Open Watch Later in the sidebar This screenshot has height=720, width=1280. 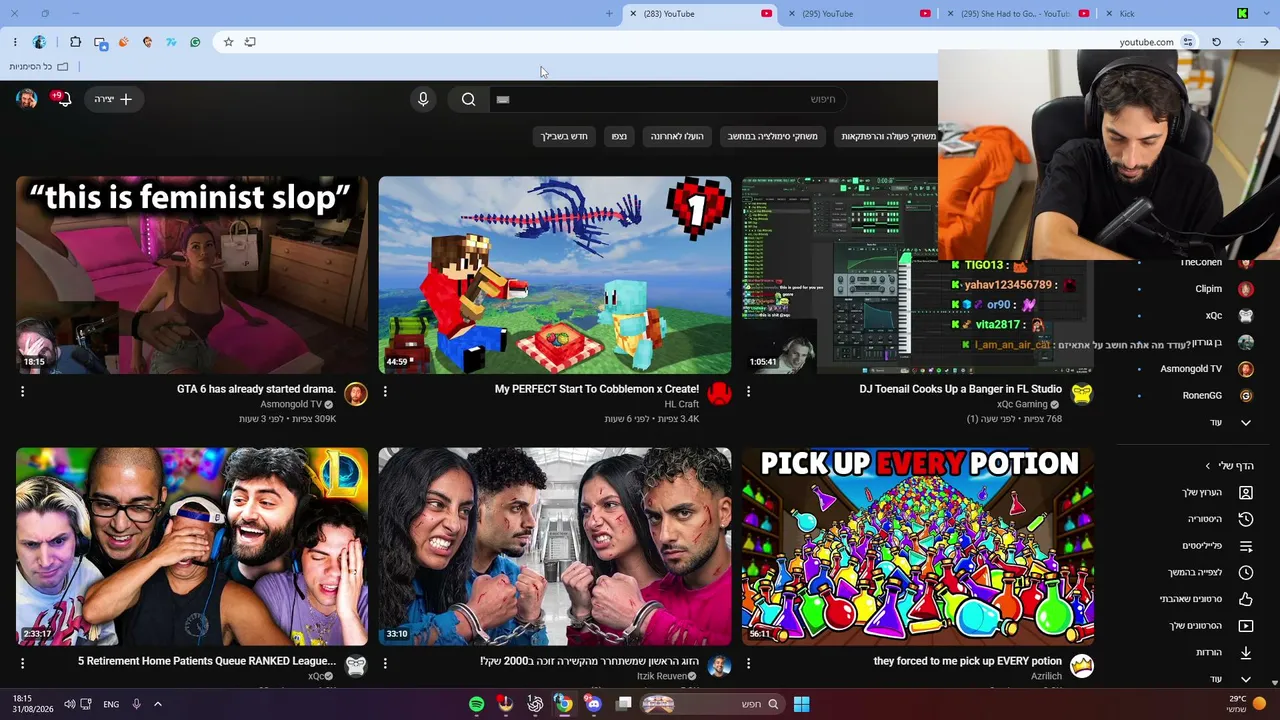1210,573
